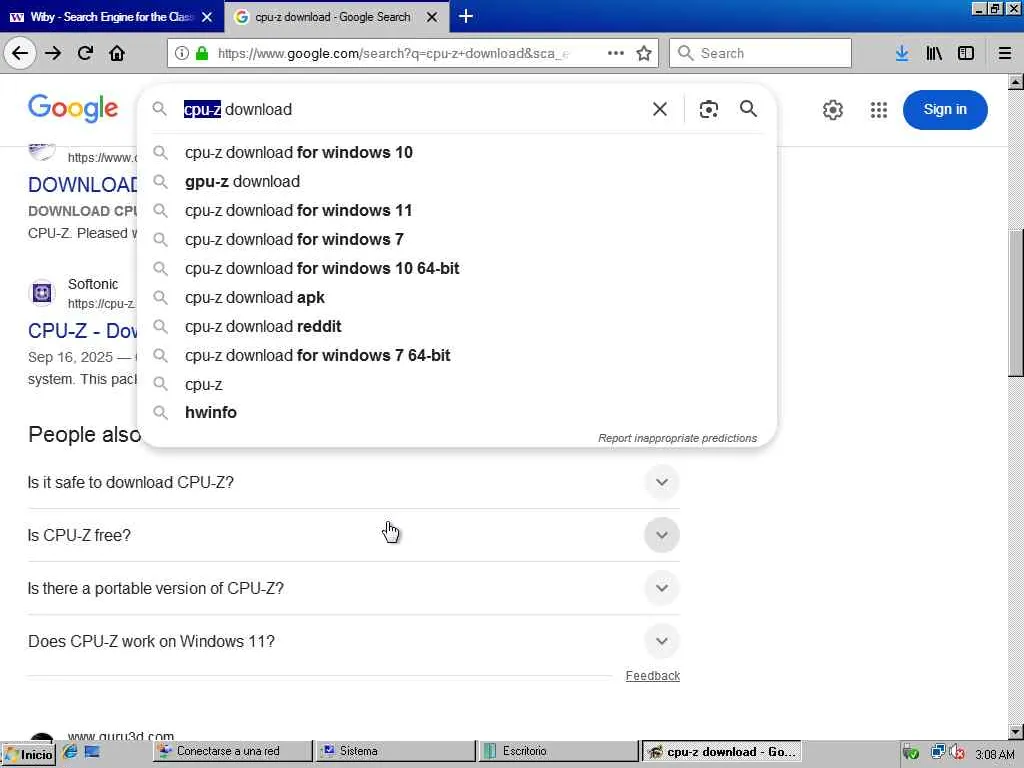
Task: Click the scrollbar up arrow
Action: point(1016,82)
